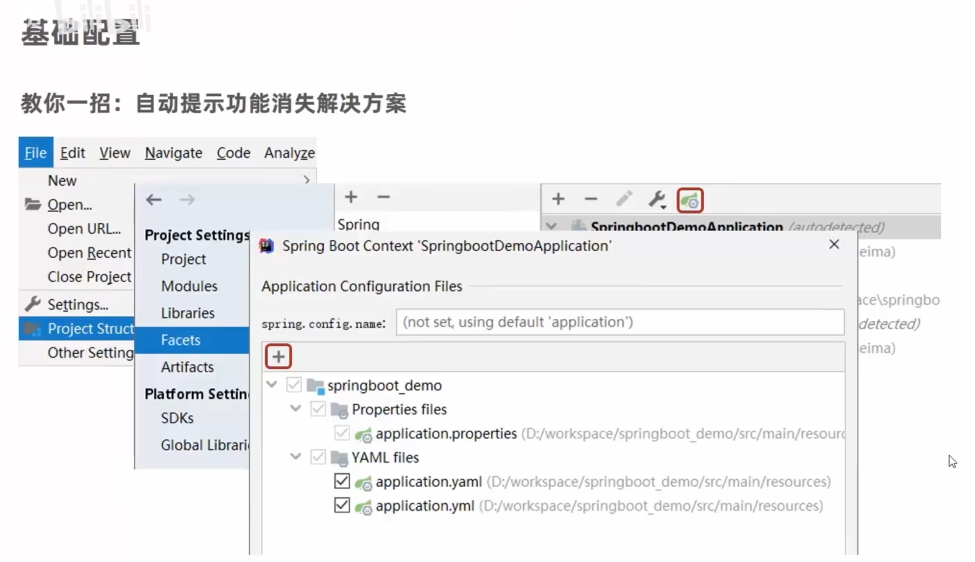
Task: Open the Code menu
Action: 233,152
